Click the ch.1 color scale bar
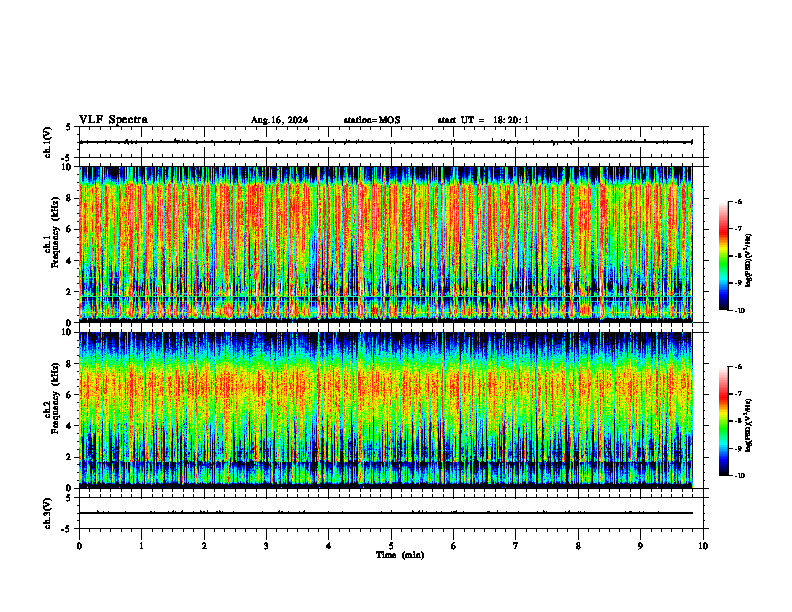This screenshot has width=792, height=612. pyautogui.click(x=723, y=256)
